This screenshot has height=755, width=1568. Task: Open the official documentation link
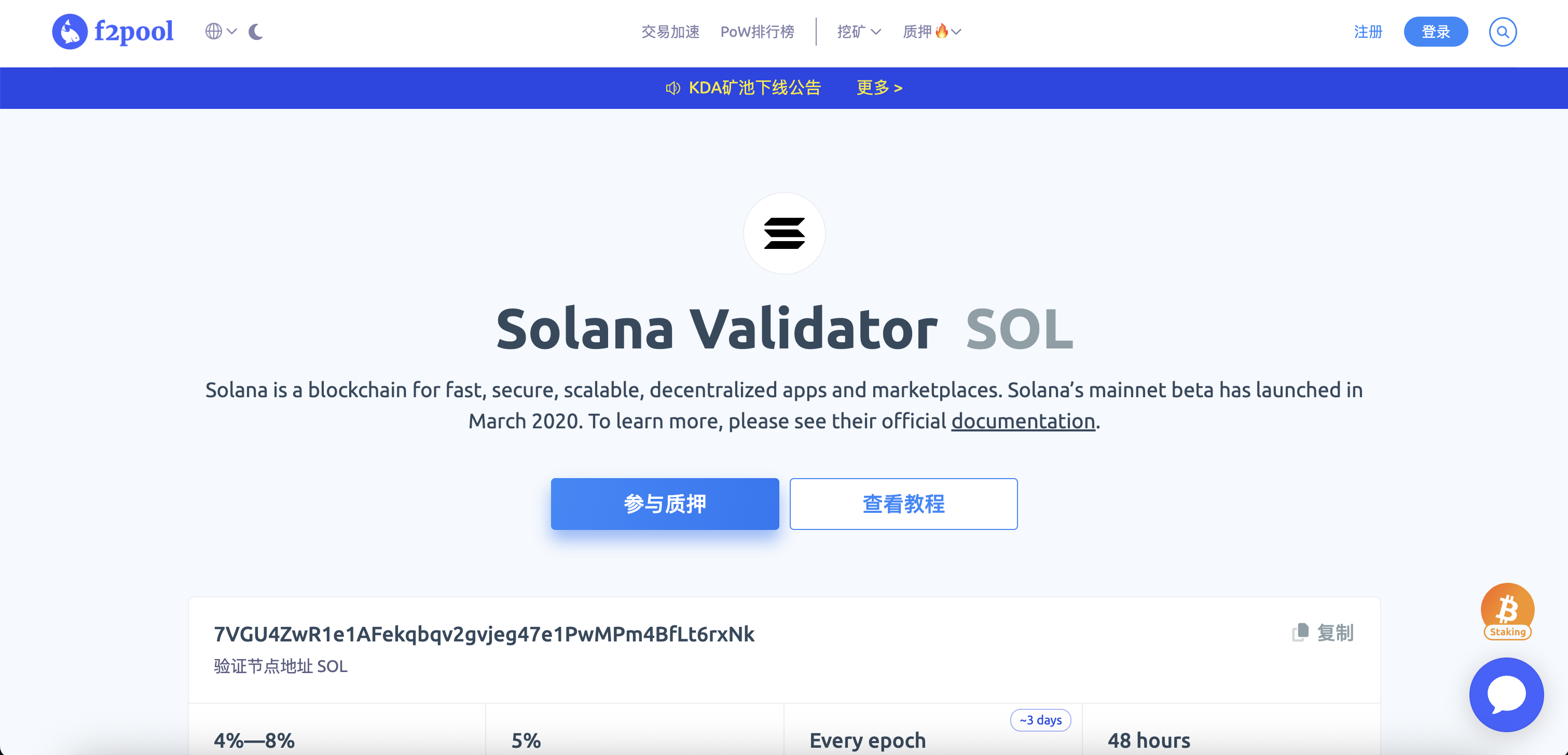click(1023, 421)
